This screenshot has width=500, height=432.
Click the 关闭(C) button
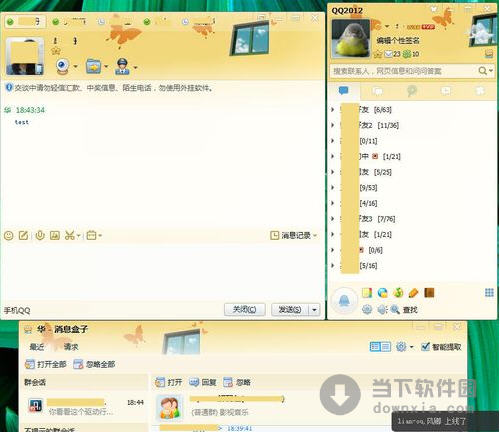(245, 310)
